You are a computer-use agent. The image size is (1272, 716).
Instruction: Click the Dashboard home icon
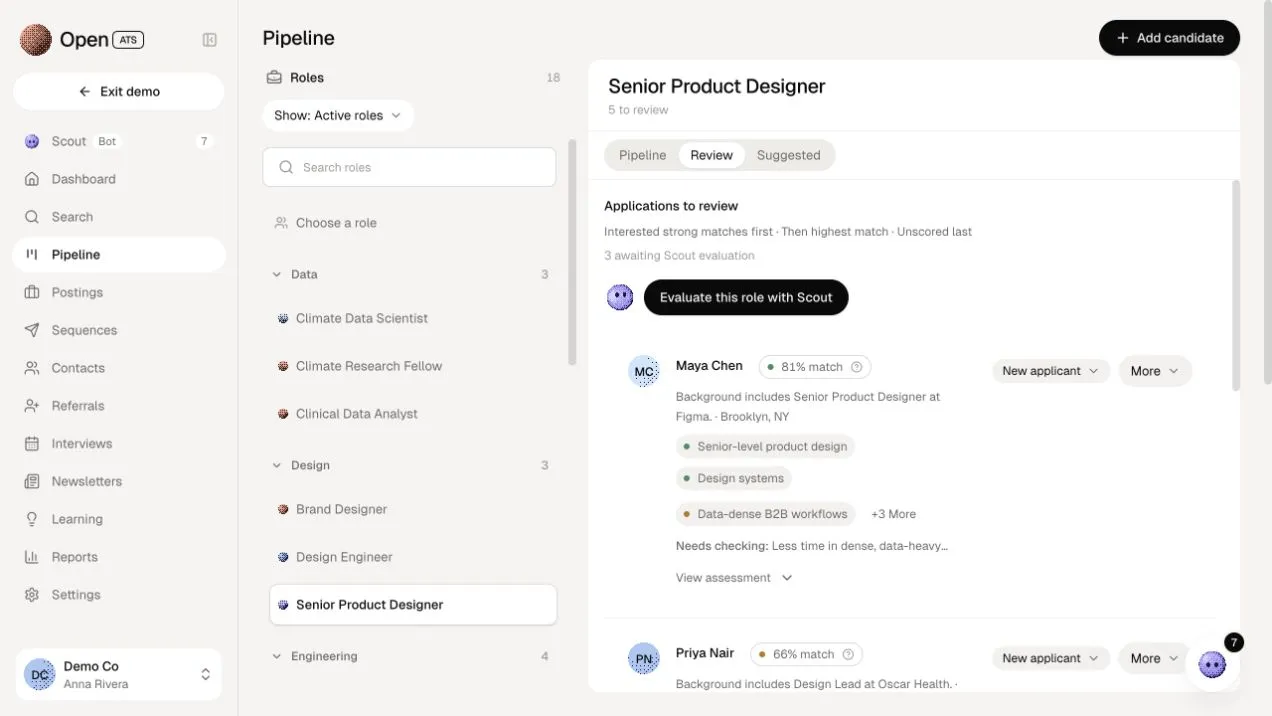pyautogui.click(x=32, y=179)
